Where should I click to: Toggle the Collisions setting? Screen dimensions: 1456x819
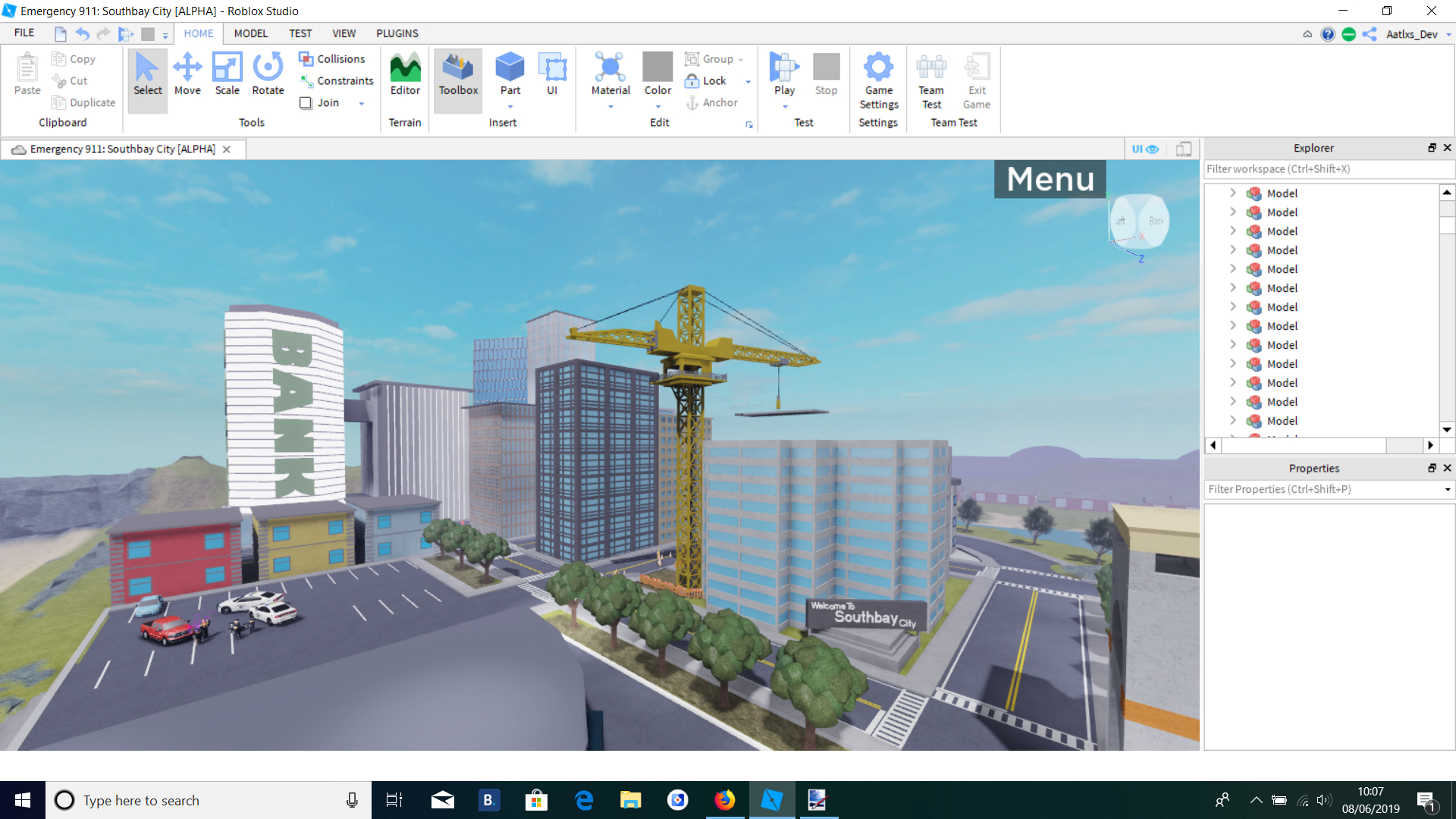[334, 58]
